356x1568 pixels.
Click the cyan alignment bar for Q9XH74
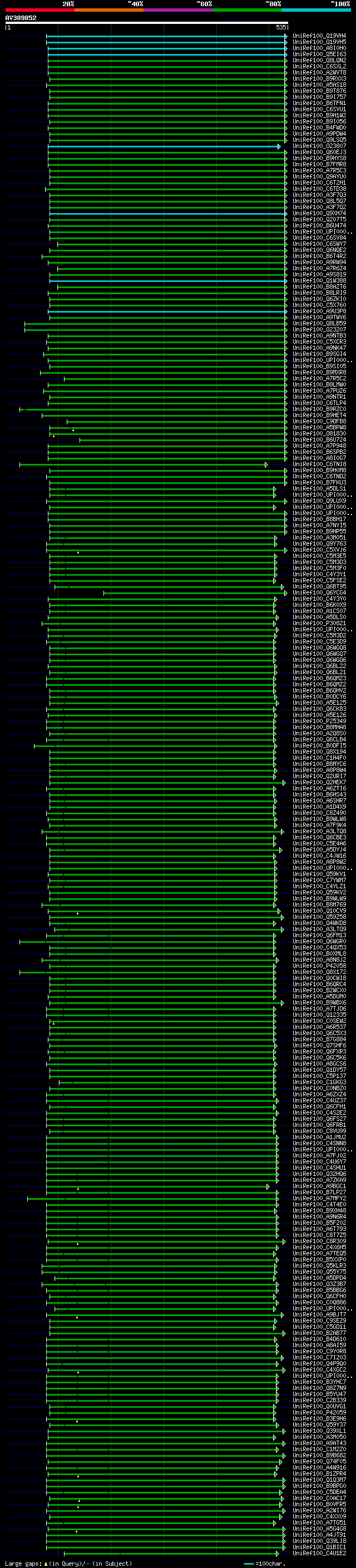click(x=168, y=214)
